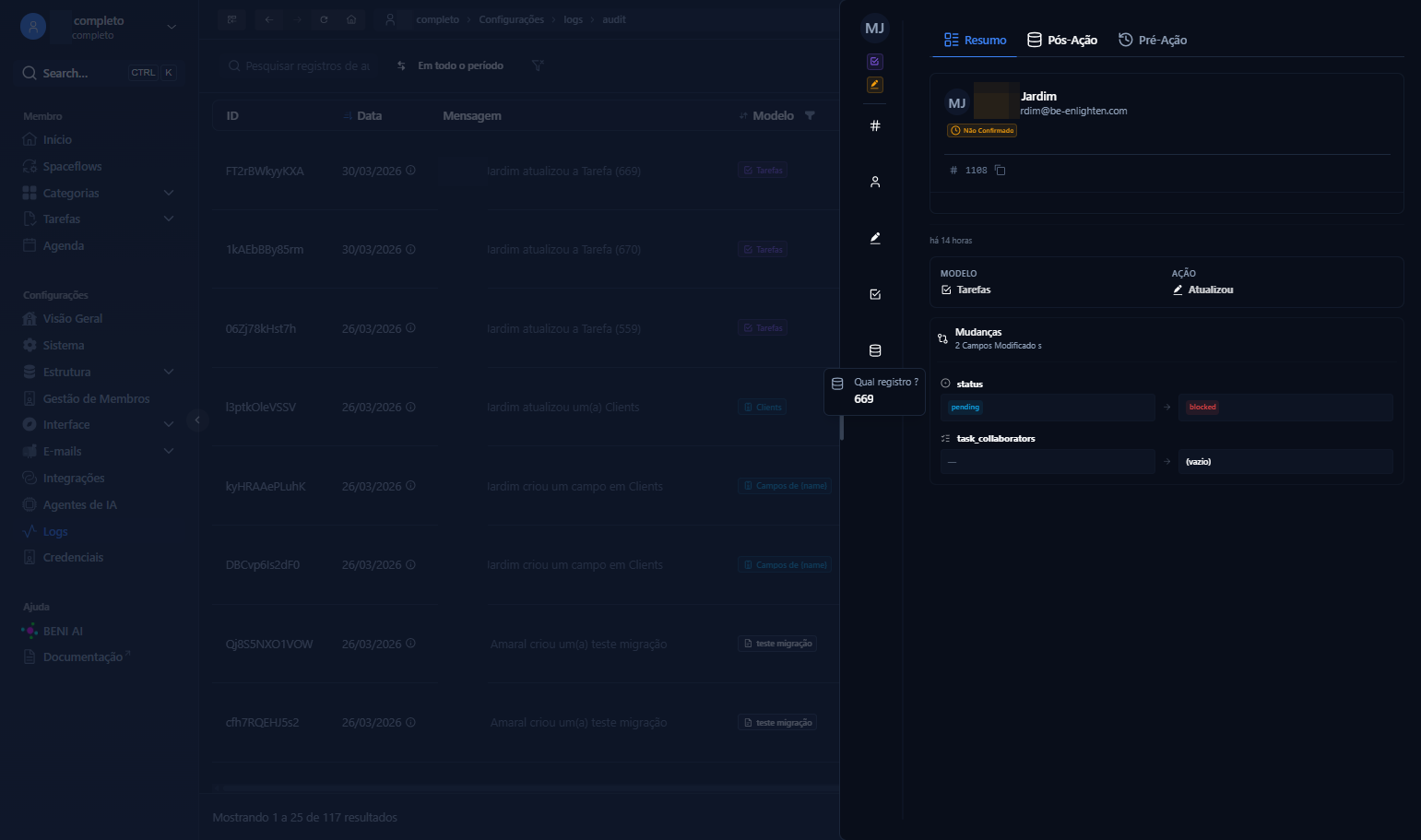Image resolution: width=1421 pixels, height=840 pixels.
Task: Select the log row with ID 1kAEbBBy85rm
Action: pyautogui.click(x=526, y=249)
